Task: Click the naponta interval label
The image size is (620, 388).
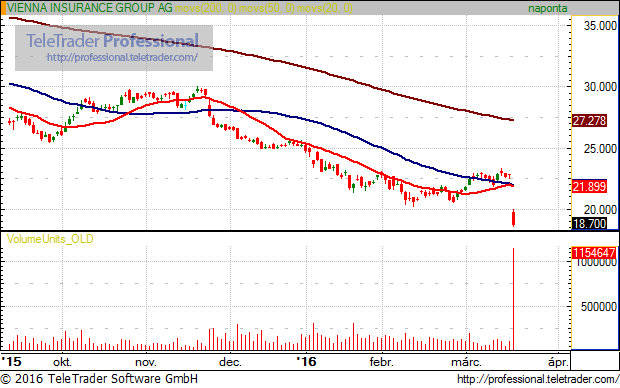Action: coord(548,8)
